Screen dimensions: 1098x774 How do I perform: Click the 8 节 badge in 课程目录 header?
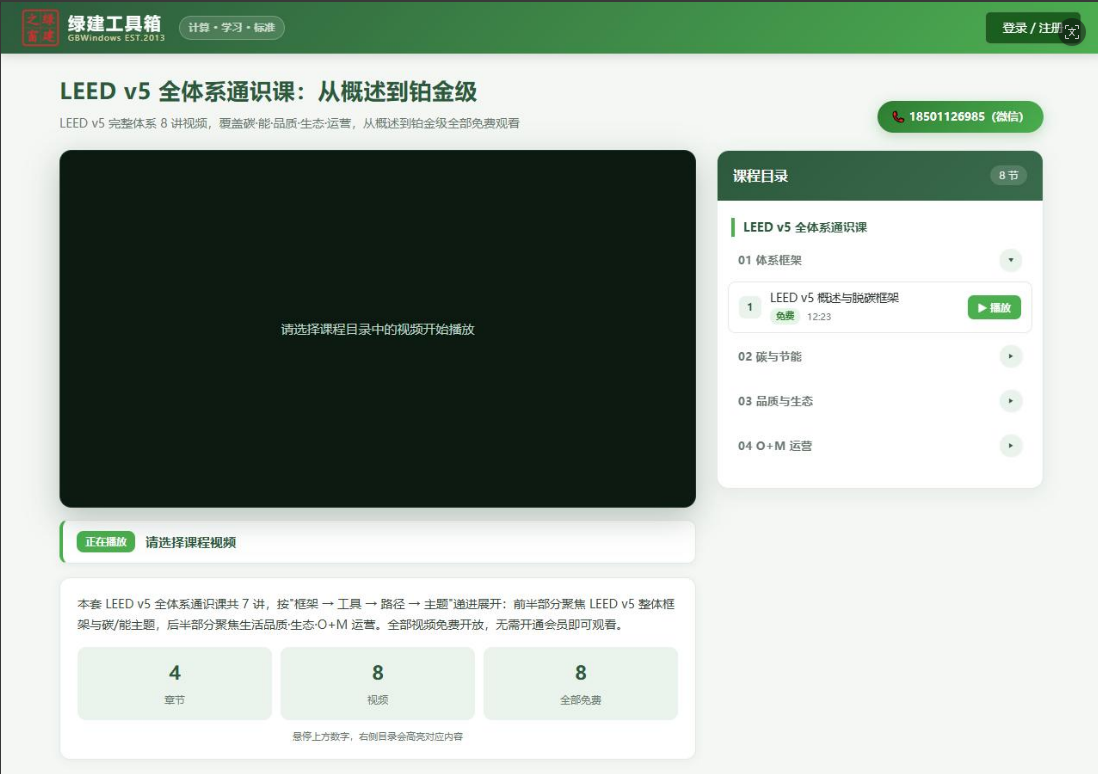click(1008, 175)
